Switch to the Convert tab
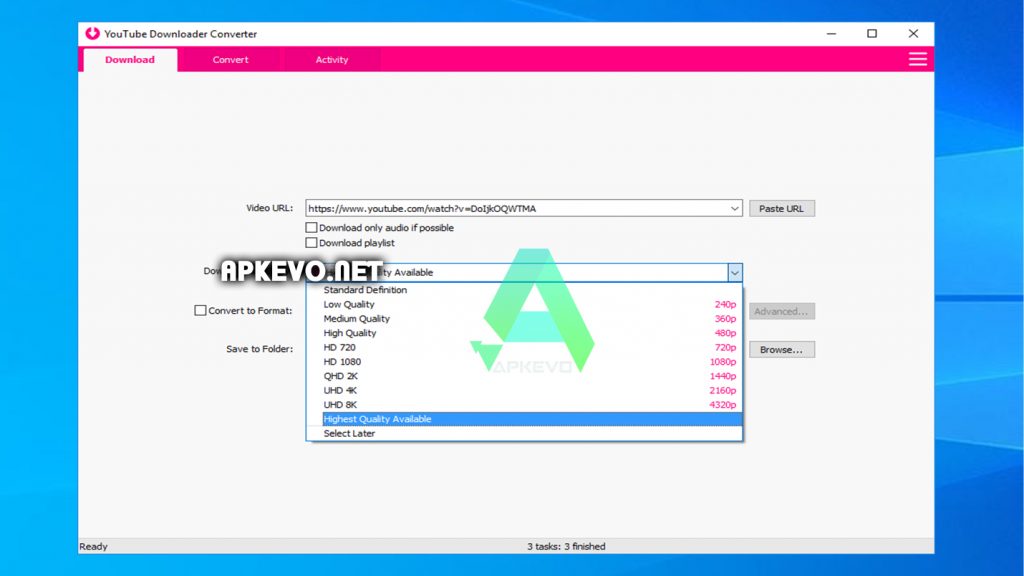This screenshot has height=576, width=1024. pyautogui.click(x=231, y=59)
